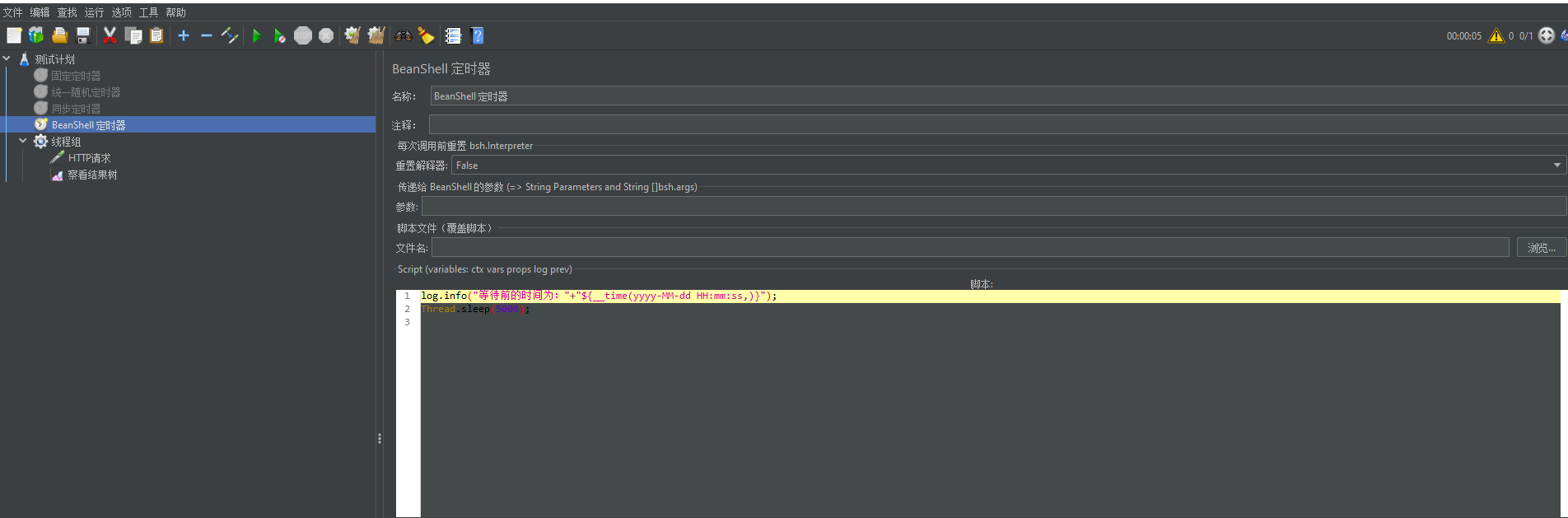The width and height of the screenshot is (1568, 518).
Task: Click line number 3 in script gutter
Action: pyautogui.click(x=407, y=322)
